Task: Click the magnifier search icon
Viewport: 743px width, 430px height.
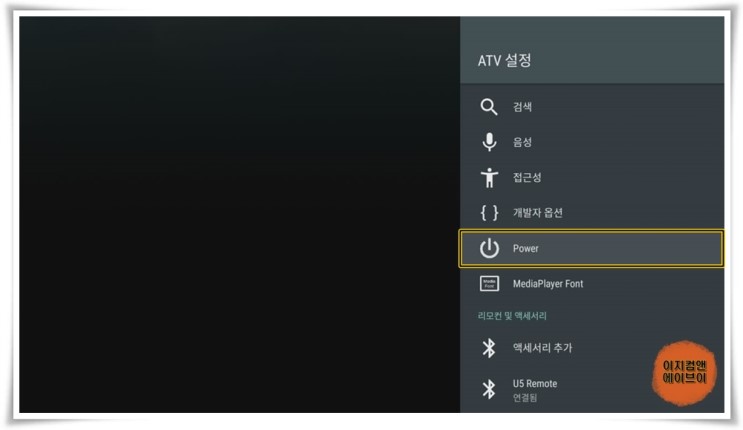Action: (489, 107)
